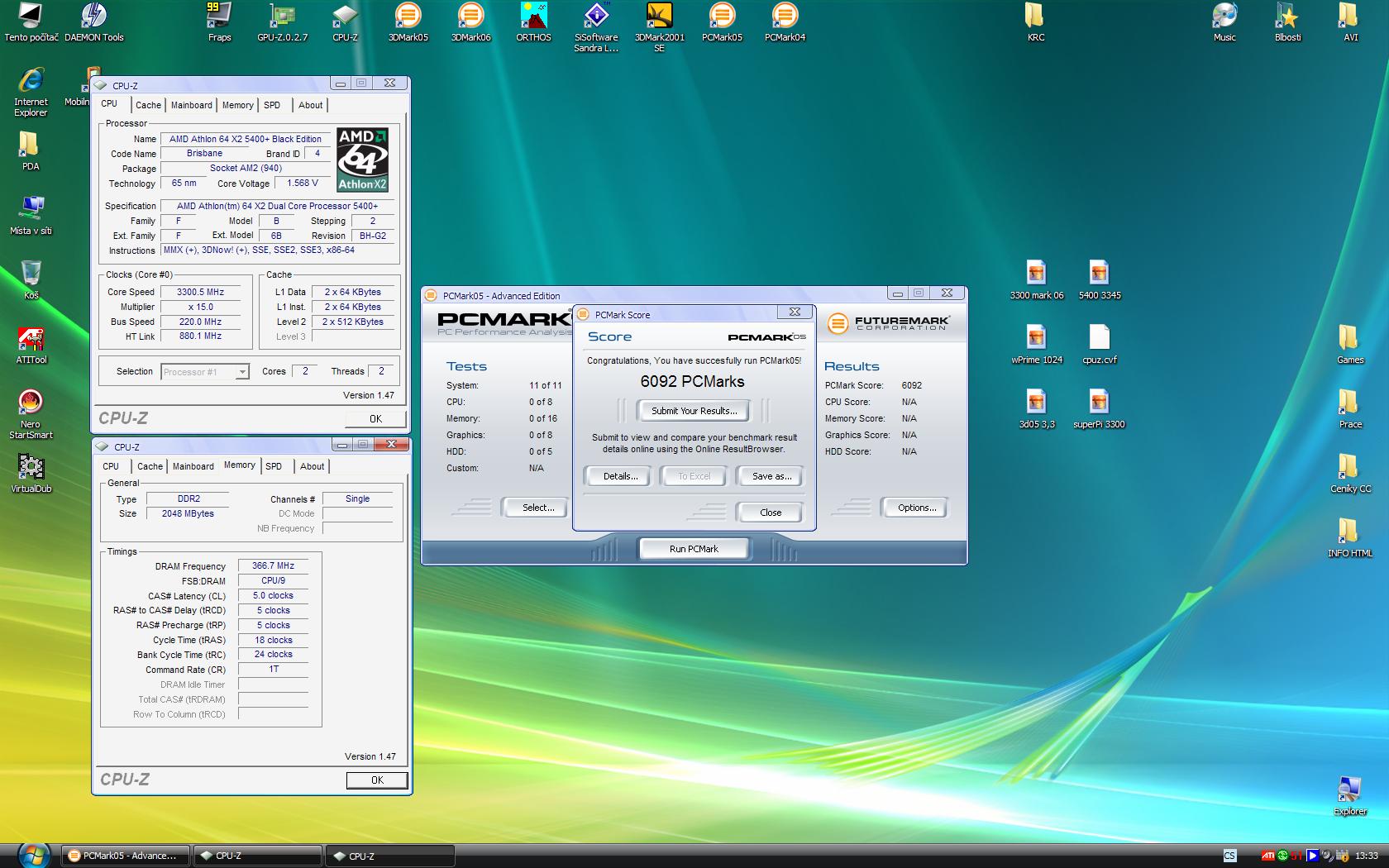Open the Games folder

point(1350,345)
